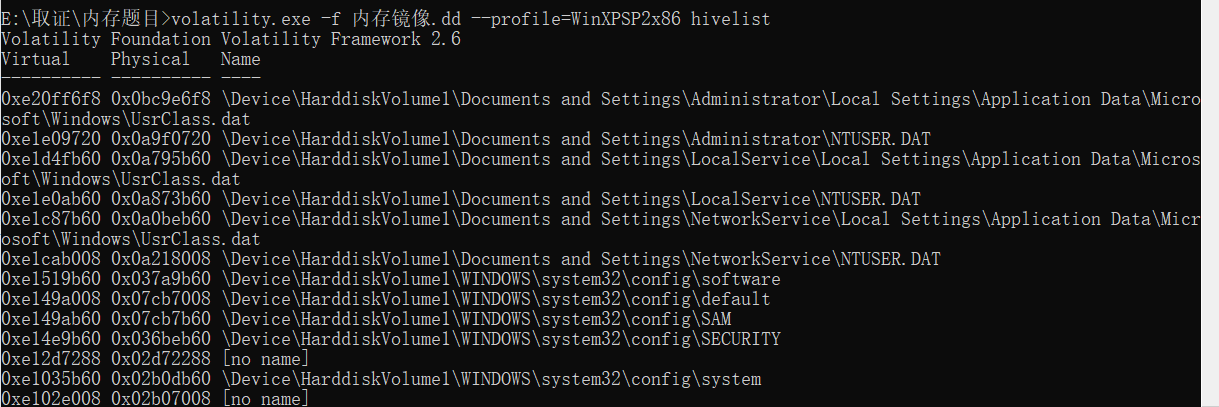The image size is (1219, 407).
Task: Click the "Name" column header
Action: tap(241, 59)
